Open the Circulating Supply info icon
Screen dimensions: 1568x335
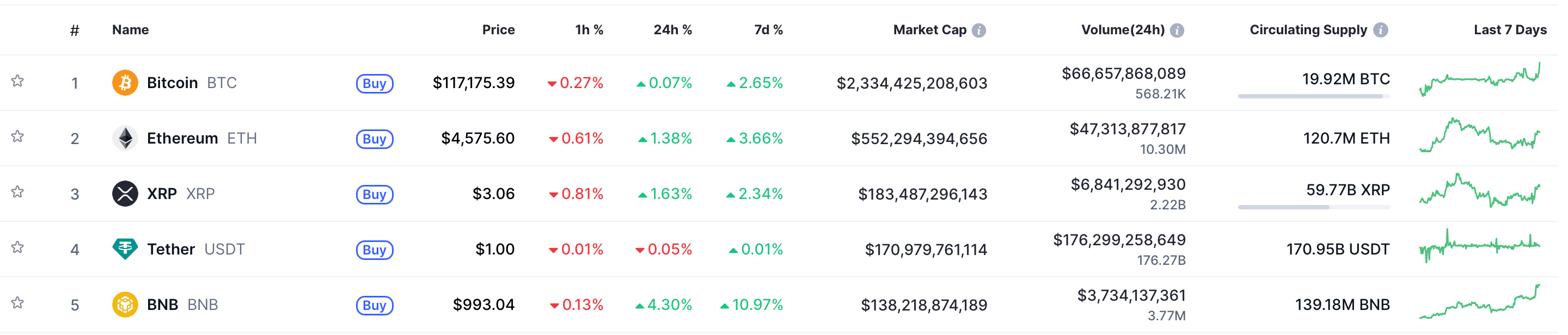pyautogui.click(x=1381, y=30)
